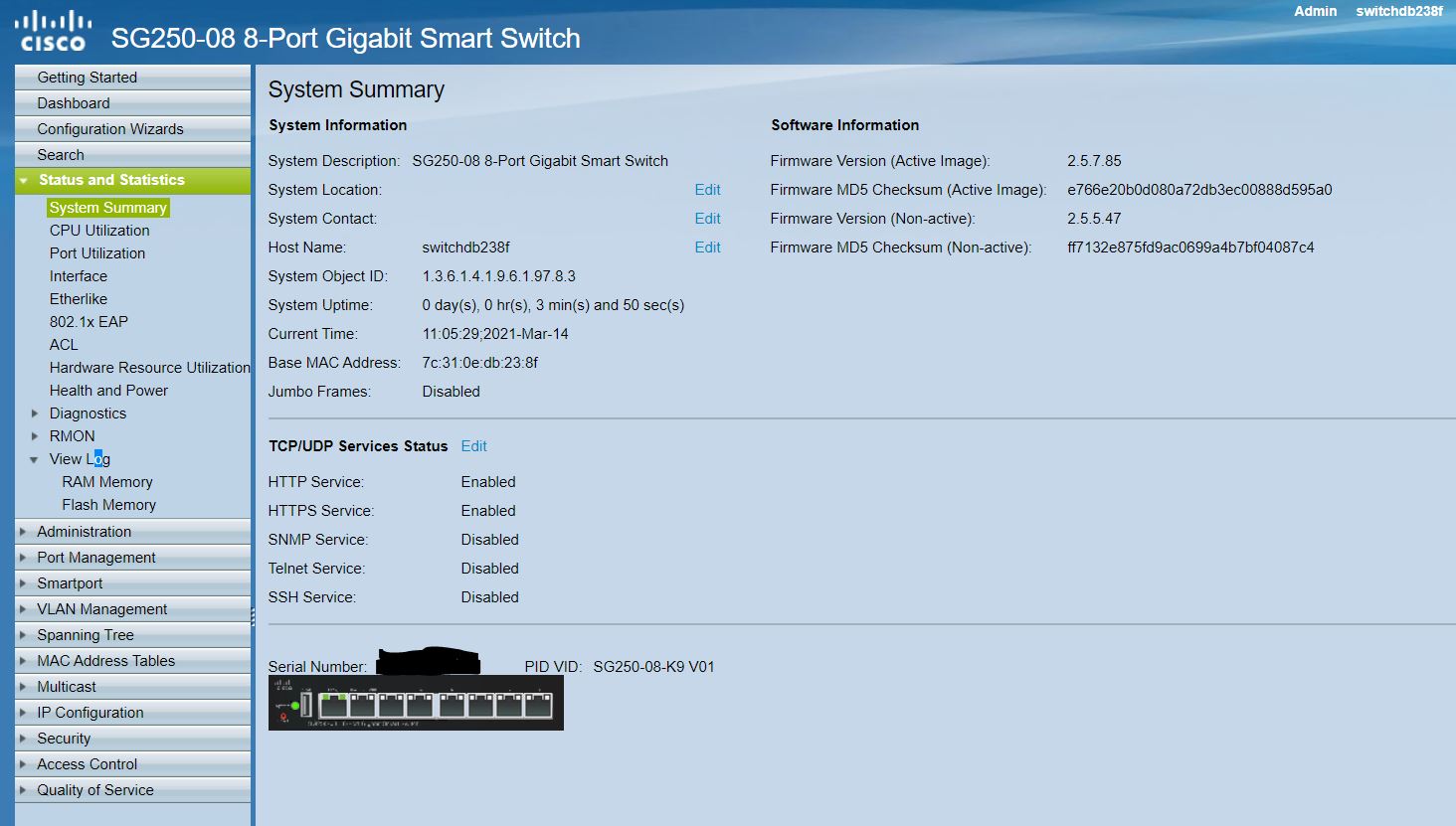Click active image MD5 checksum e766e20b0d080a72db3ec00888d595a0
This screenshot has height=826, width=1456.
point(1199,190)
